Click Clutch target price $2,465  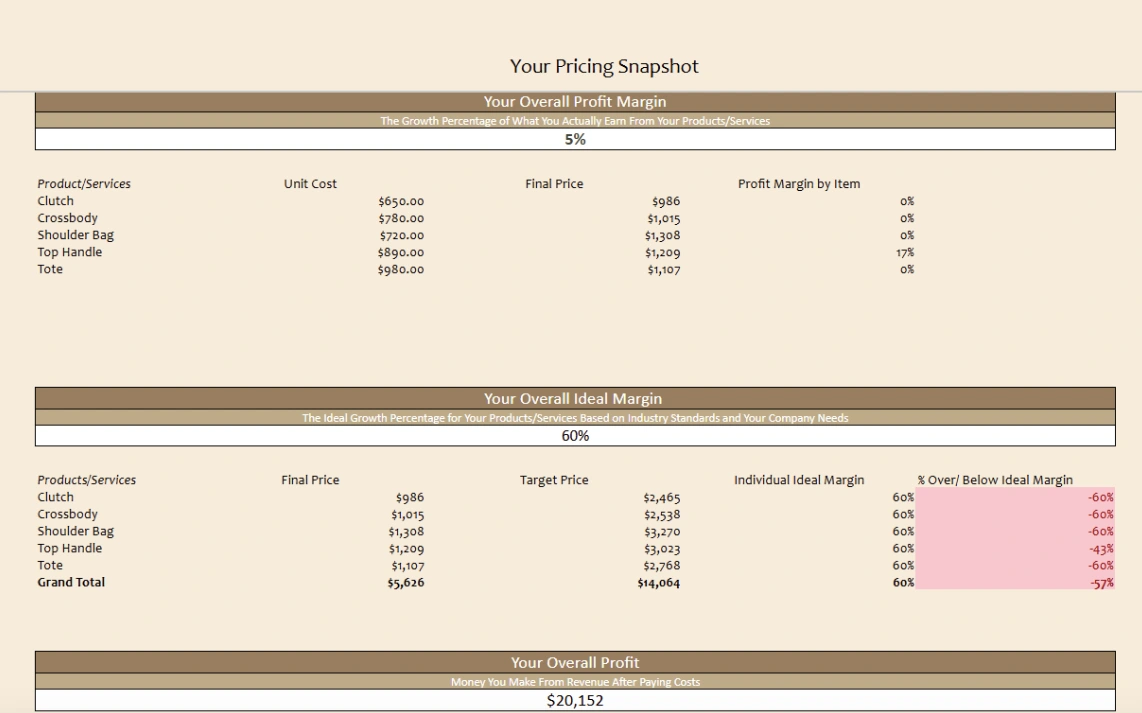(x=661, y=498)
